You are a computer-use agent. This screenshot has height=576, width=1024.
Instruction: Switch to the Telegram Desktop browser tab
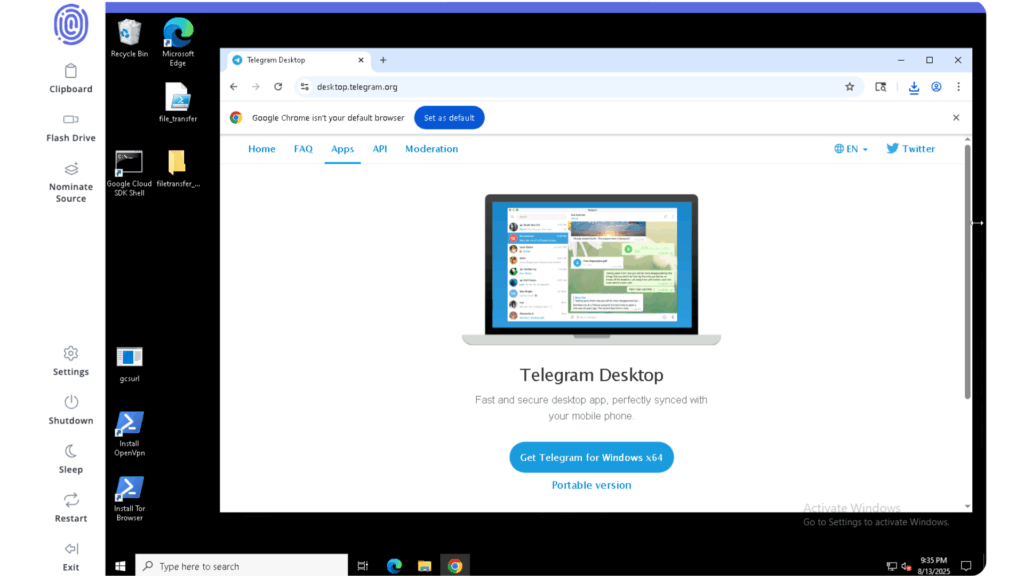[297, 60]
